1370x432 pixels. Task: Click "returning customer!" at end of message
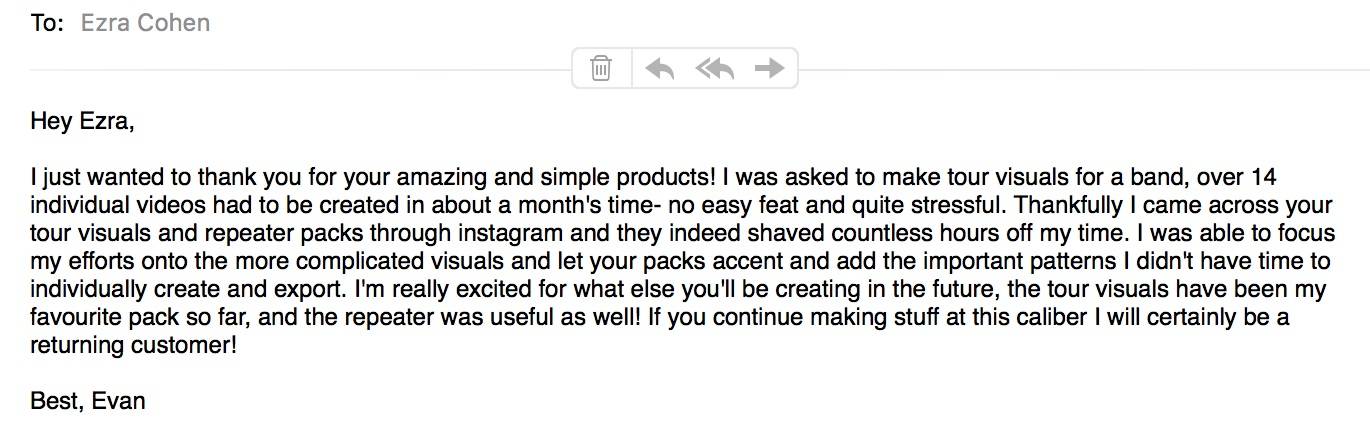135,347
